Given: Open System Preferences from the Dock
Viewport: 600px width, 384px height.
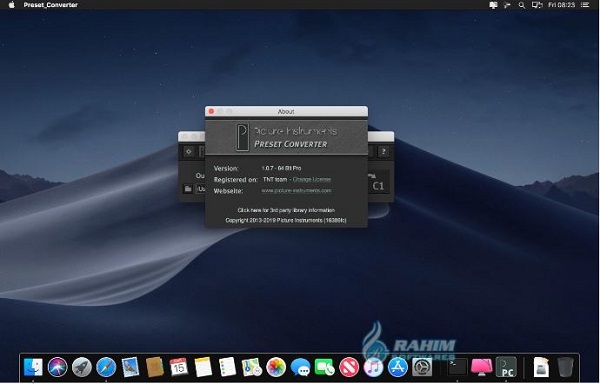Looking at the screenshot, I should click(422, 367).
